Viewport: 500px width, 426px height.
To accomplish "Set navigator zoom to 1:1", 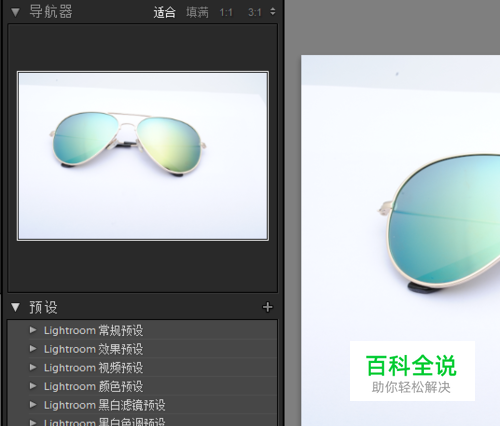I will click(226, 13).
